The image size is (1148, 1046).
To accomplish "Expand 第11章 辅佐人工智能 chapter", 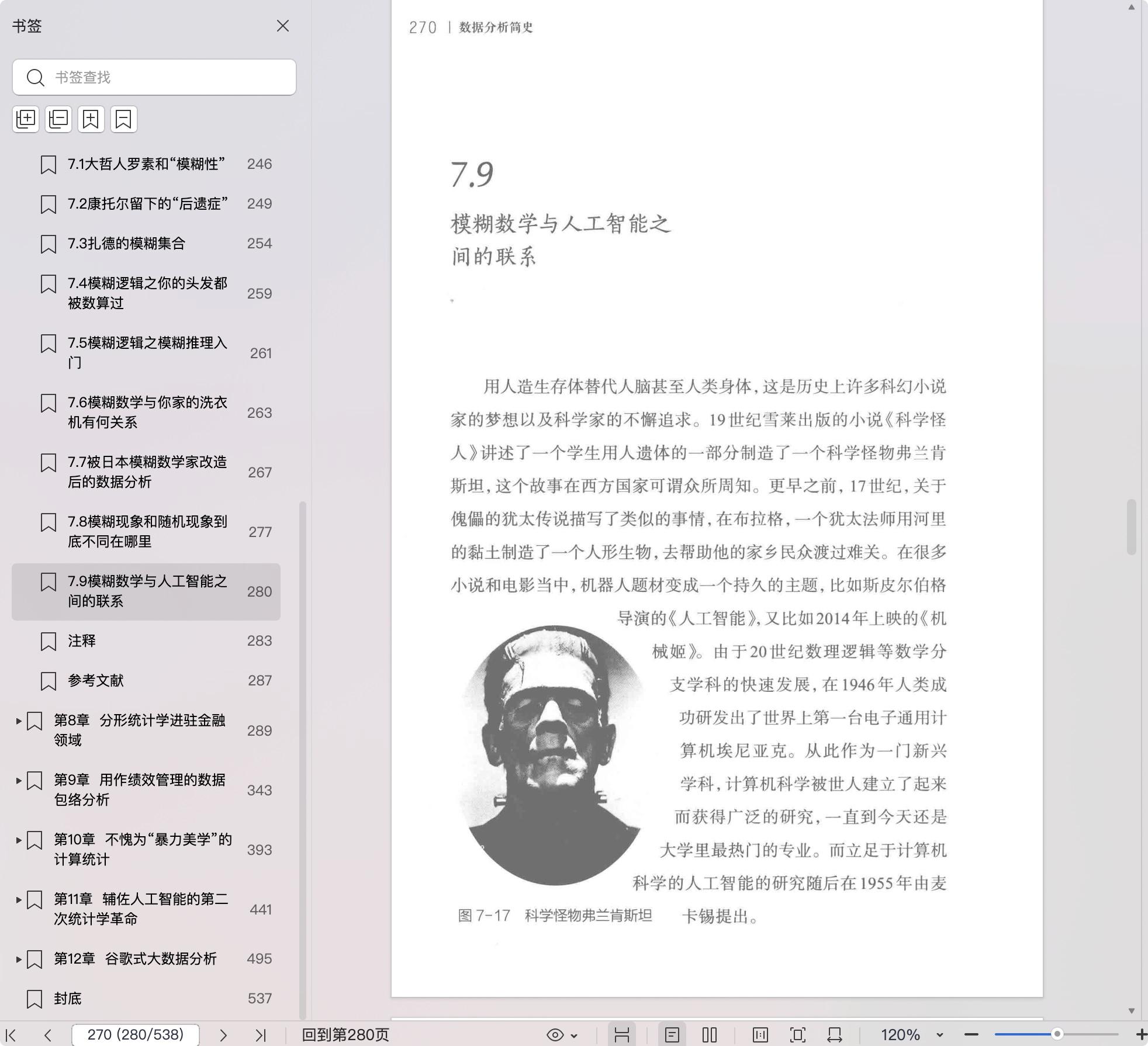I will click(19, 900).
